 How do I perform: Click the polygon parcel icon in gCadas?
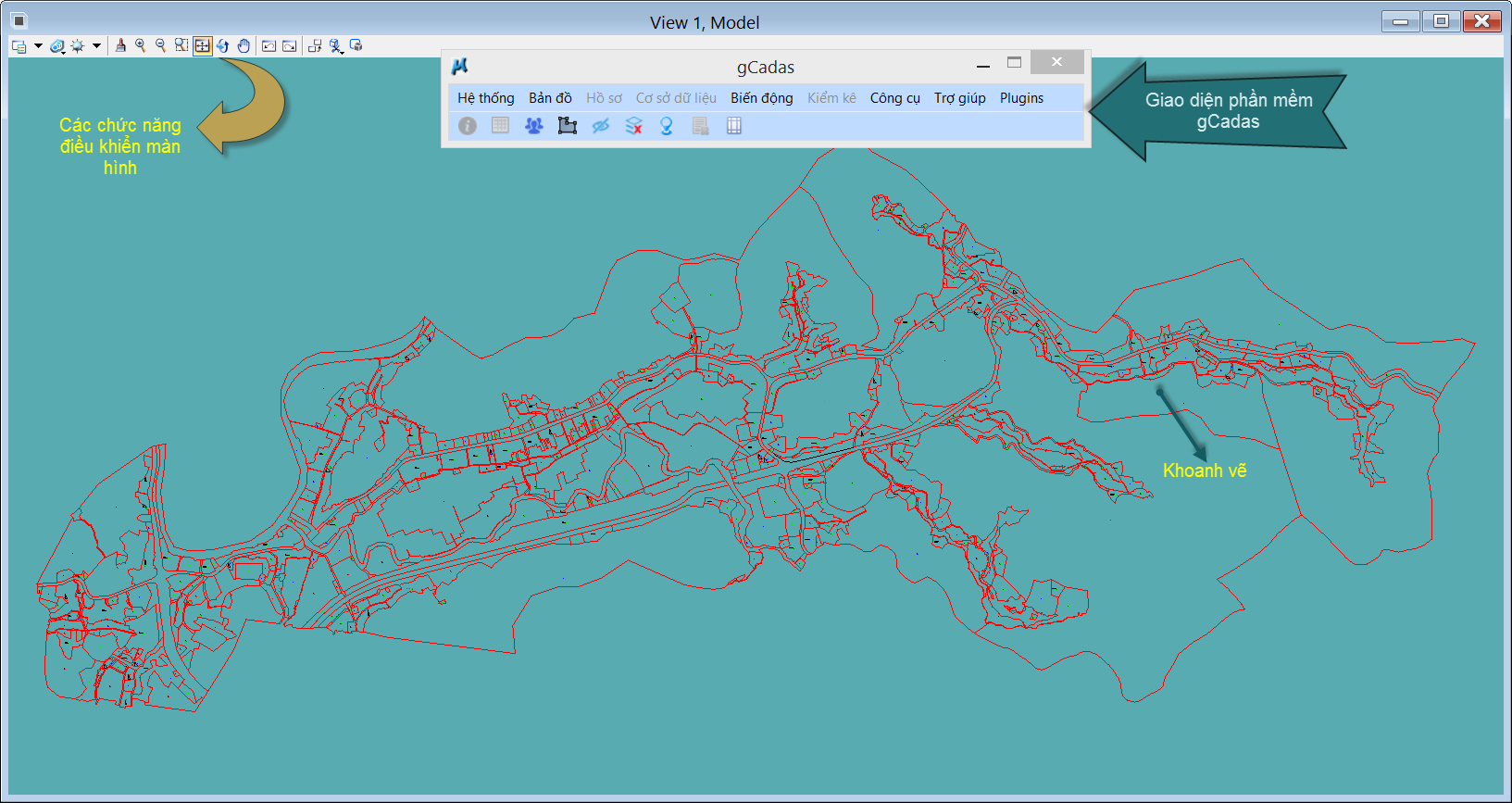pyautogui.click(x=567, y=126)
